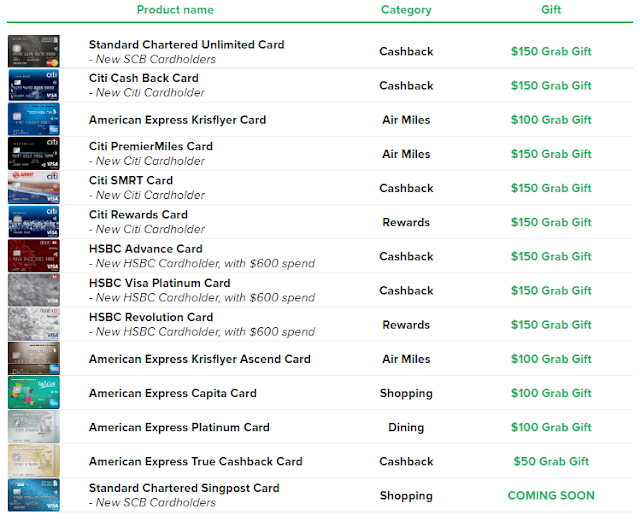Select the HSBC Advance Card name
This screenshot has width=640, height=521.
coord(146,249)
